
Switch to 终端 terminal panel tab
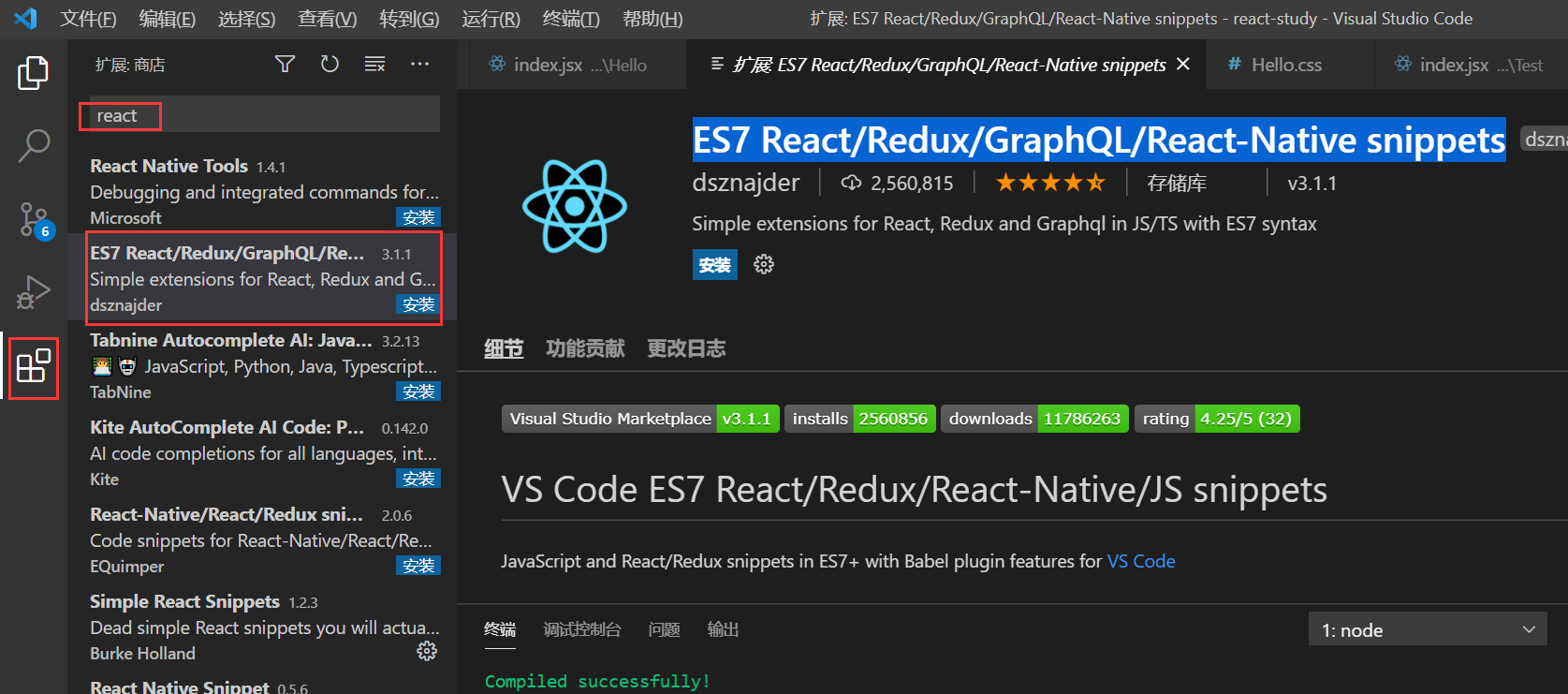coord(500,629)
